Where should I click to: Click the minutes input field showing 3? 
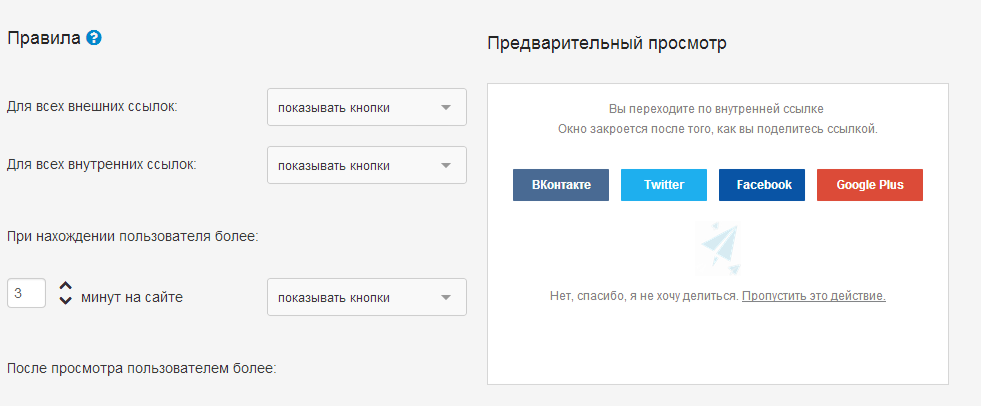[x=26, y=293]
